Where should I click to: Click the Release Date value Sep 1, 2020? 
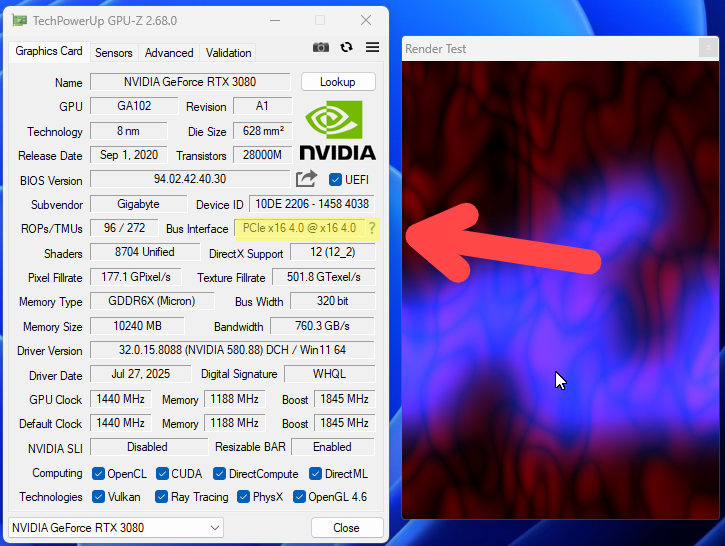(129, 155)
